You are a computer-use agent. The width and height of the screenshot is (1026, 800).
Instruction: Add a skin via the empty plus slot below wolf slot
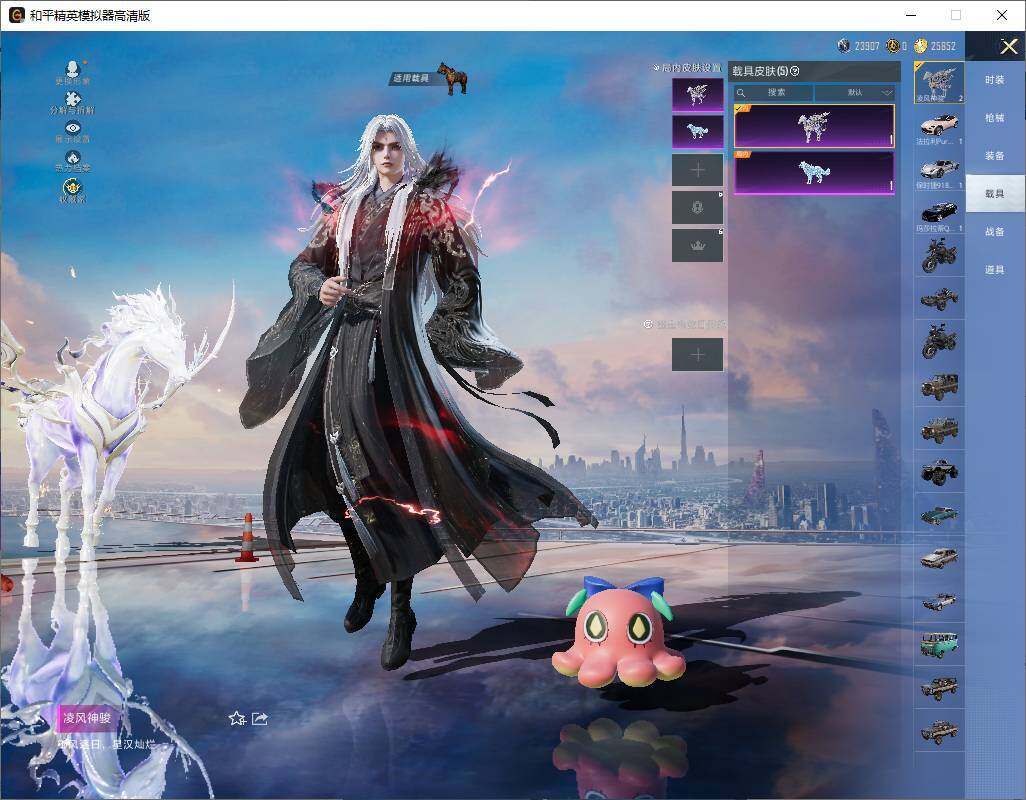(698, 170)
